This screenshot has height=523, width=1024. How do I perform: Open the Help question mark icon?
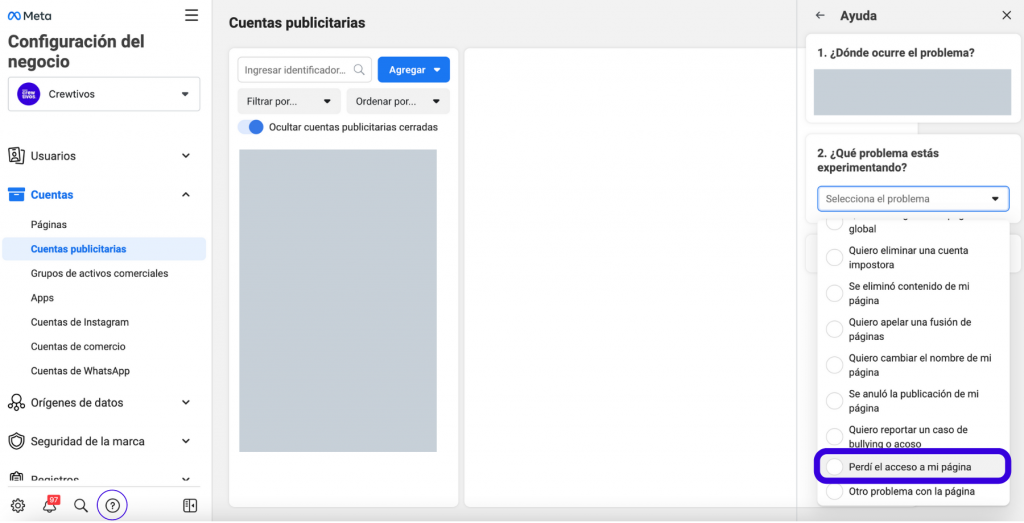coord(113,506)
